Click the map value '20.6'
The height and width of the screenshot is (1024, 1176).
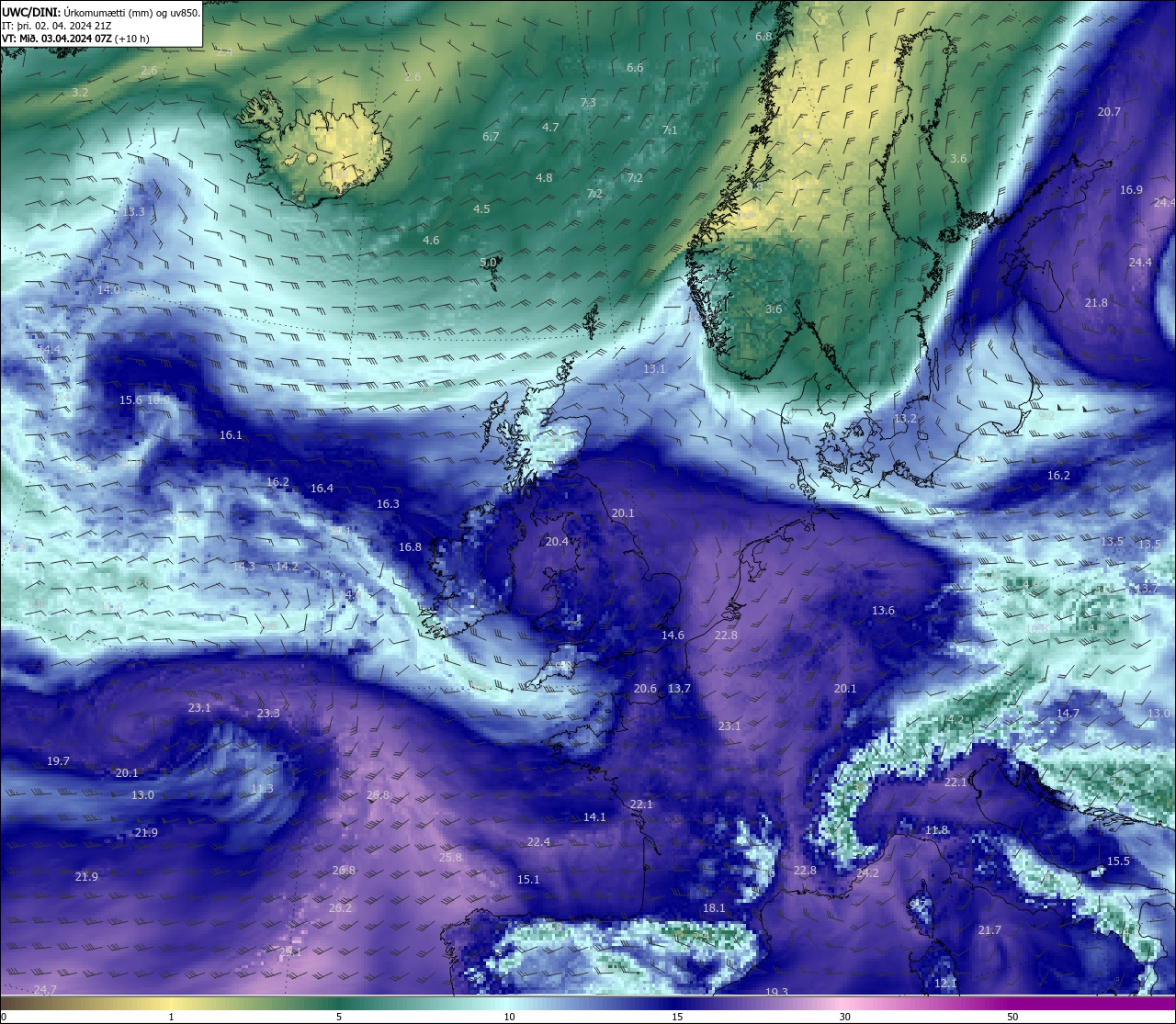(x=645, y=689)
